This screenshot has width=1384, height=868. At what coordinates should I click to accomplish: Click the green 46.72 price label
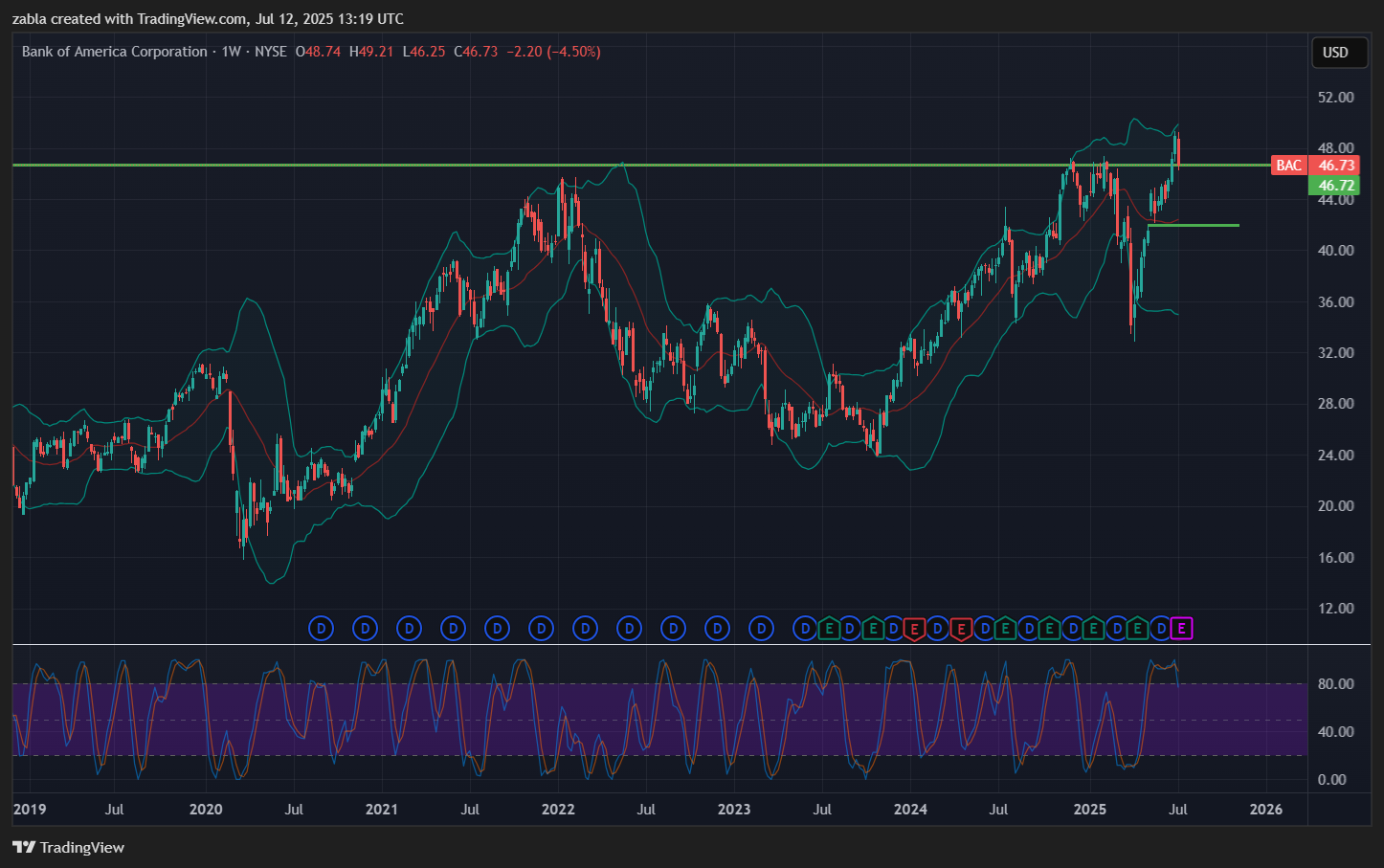(x=1334, y=186)
